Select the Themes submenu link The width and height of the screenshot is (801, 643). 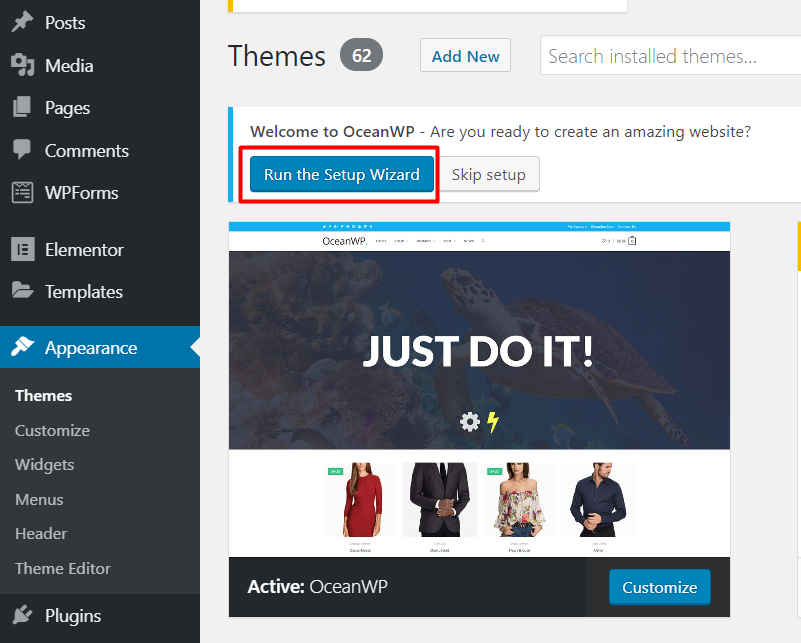point(43,396)
